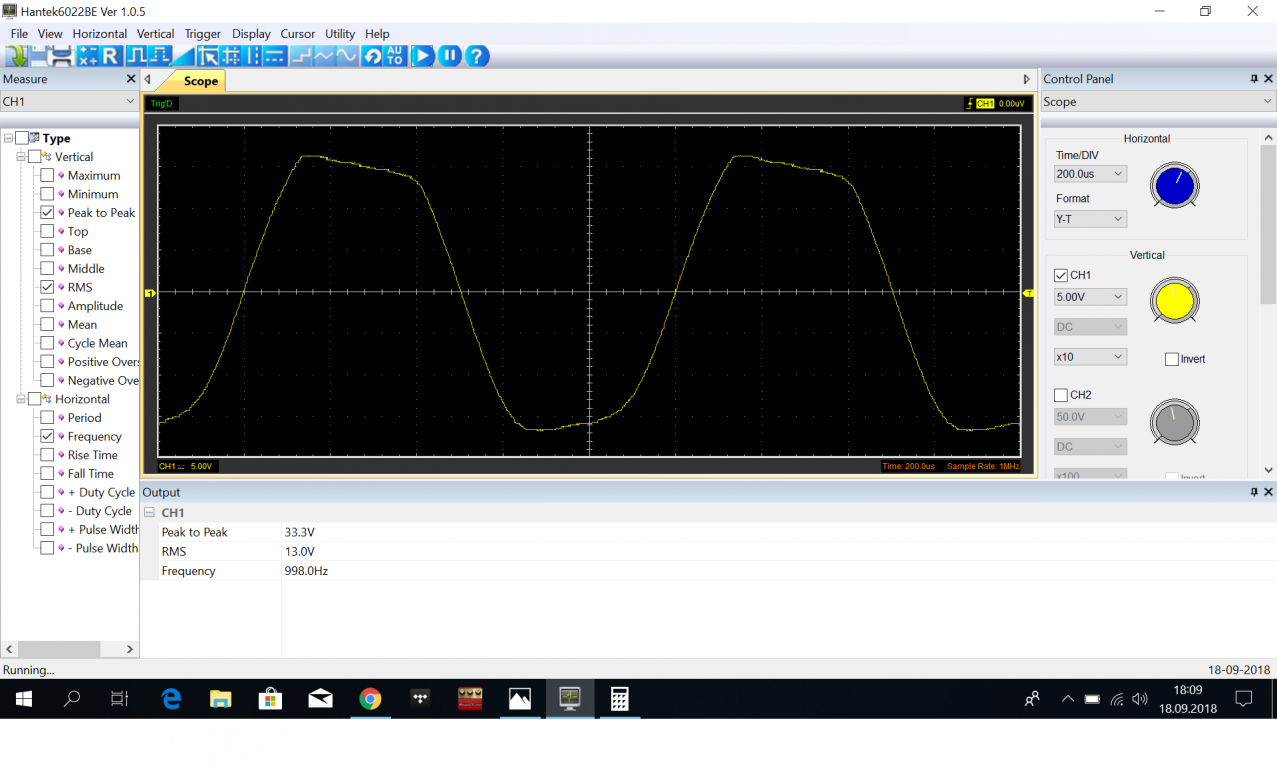
Task: Select the horizontal cursors toolbar icon
Action: (275, 56)
